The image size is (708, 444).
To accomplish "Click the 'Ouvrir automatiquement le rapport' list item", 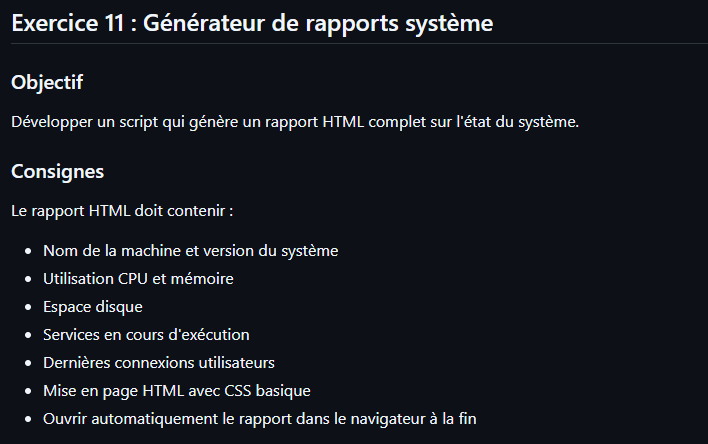I will (260, 418).
